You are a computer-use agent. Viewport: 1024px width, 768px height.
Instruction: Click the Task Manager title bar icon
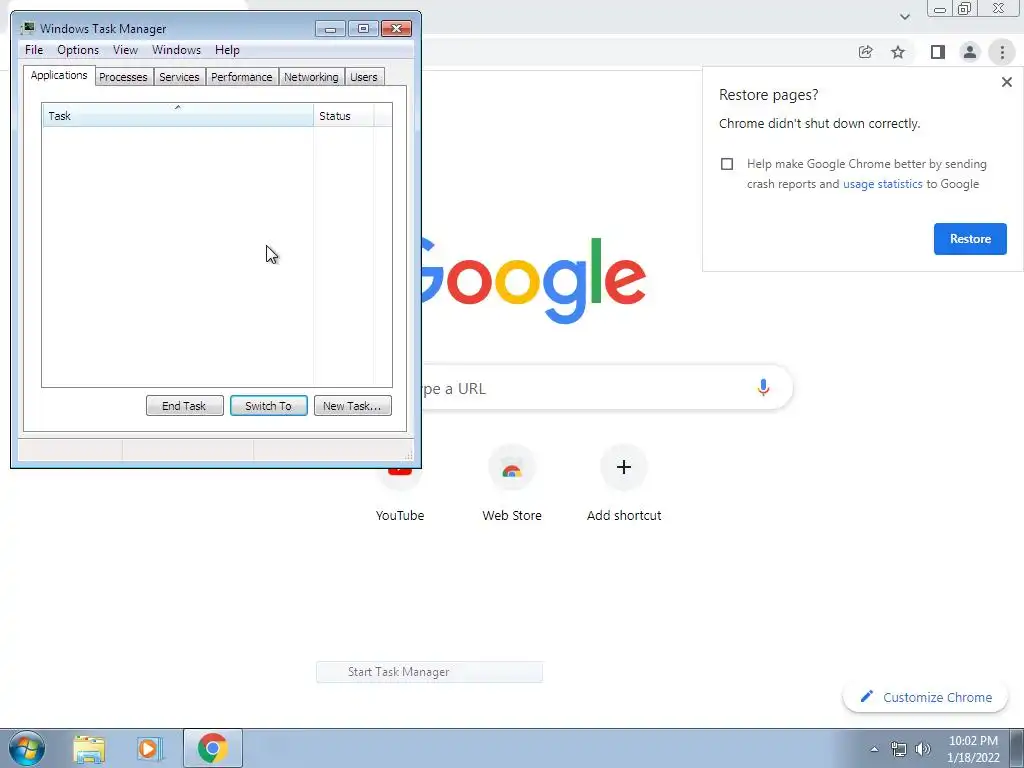(x=27, y=28)
